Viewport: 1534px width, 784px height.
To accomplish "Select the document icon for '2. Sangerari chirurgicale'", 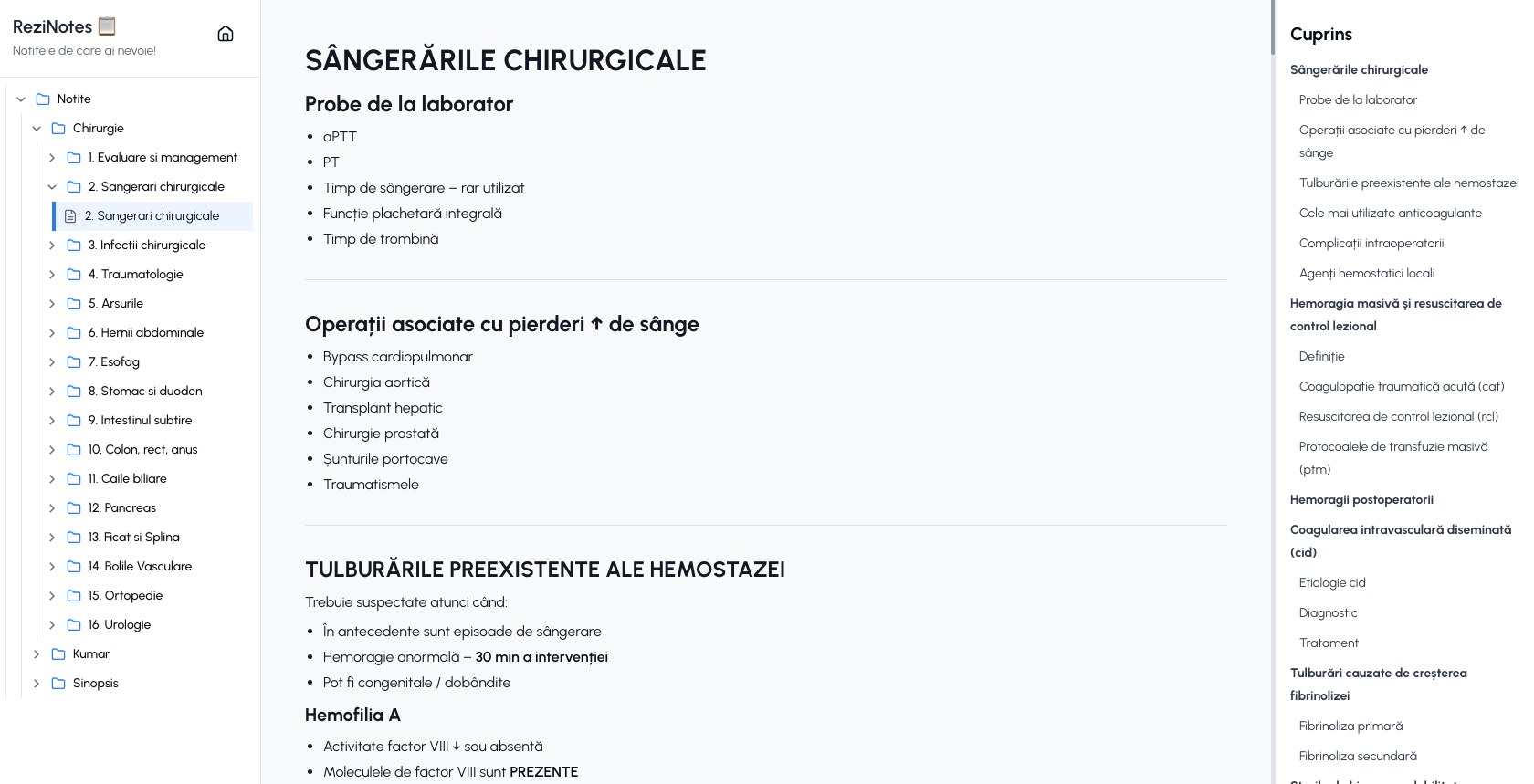I will [x=71, y=215].
